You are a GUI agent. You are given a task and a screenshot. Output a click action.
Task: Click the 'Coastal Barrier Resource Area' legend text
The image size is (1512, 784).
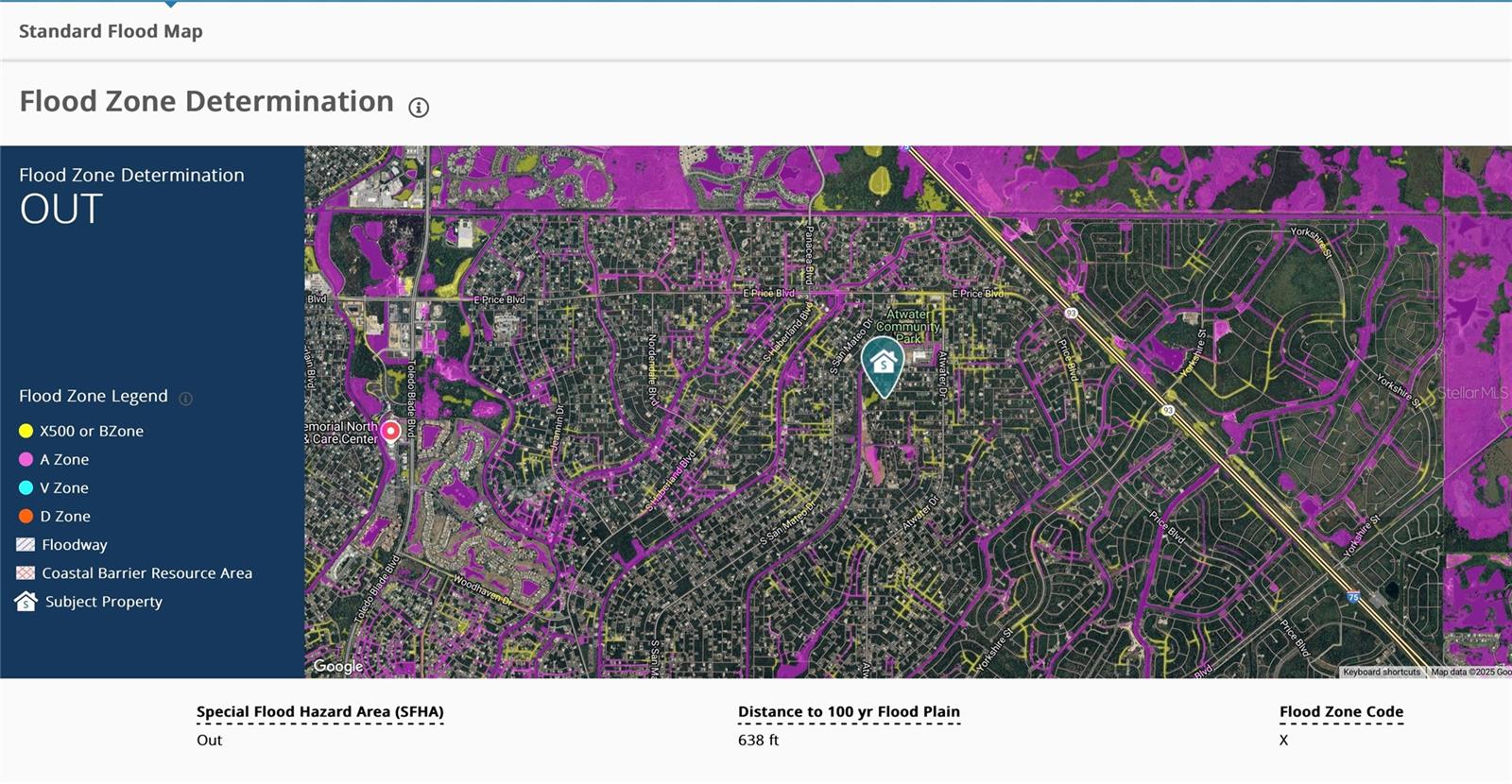coord(146,572)
